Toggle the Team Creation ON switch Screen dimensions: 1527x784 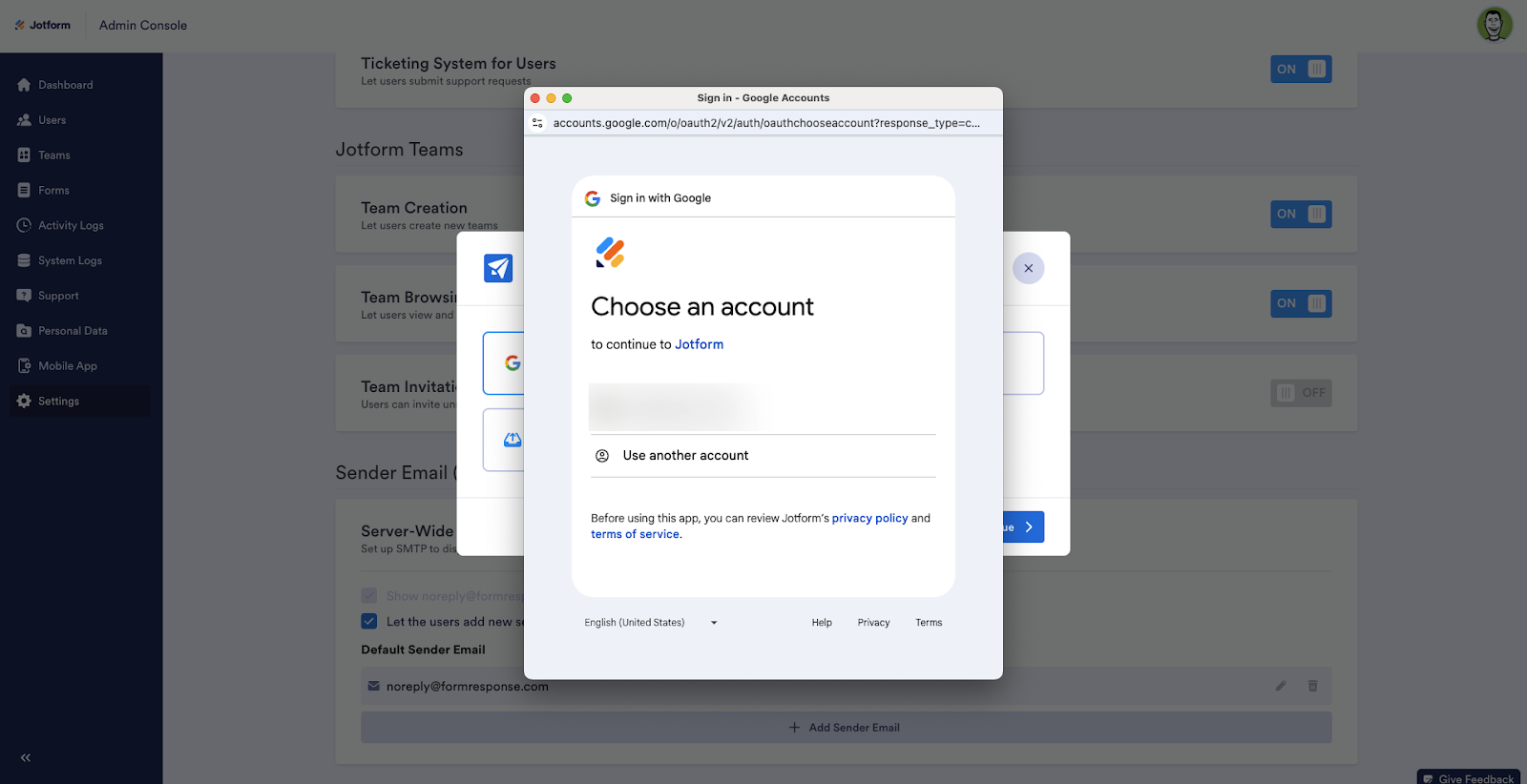click(1301, 214)
